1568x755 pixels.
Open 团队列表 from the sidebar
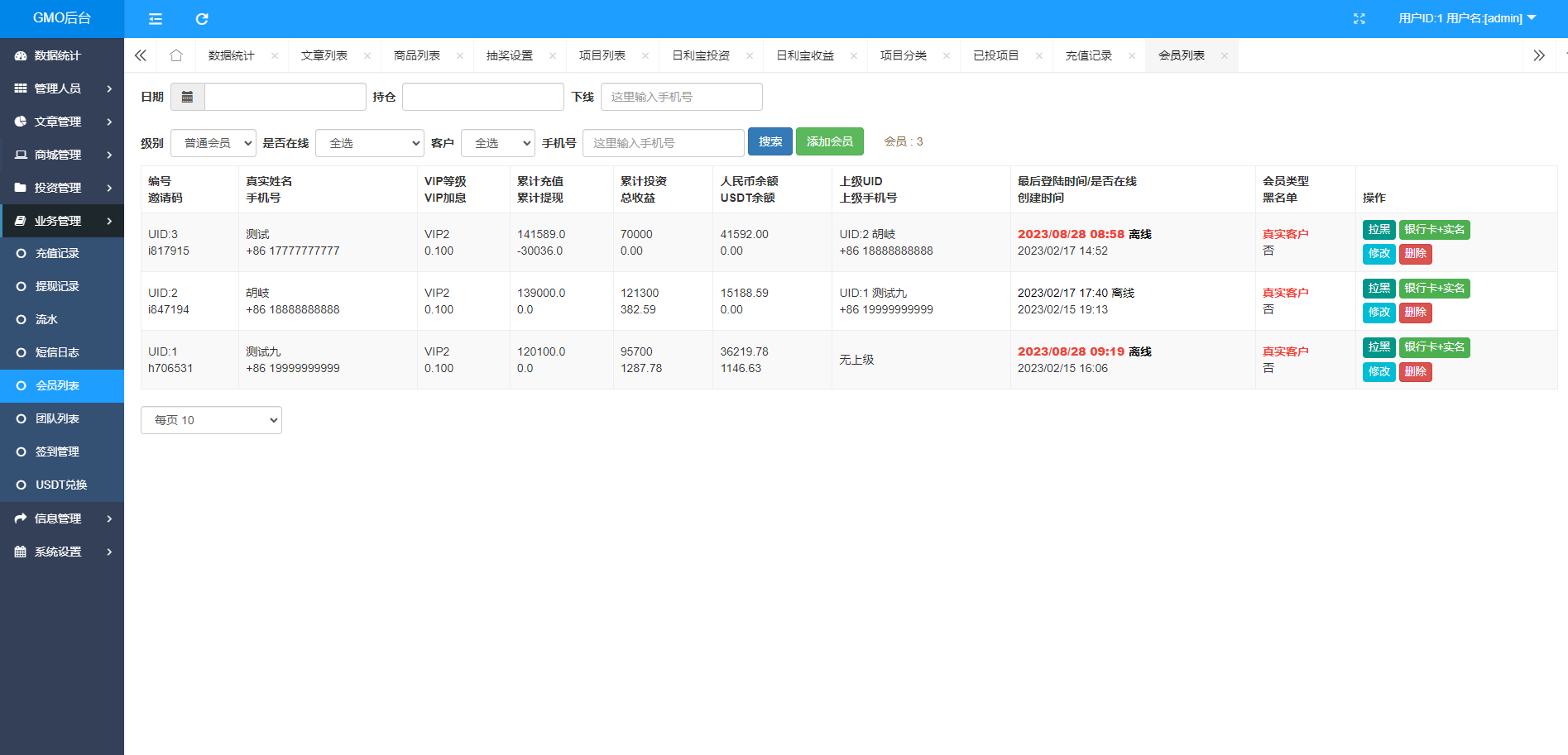pos(58,418)
